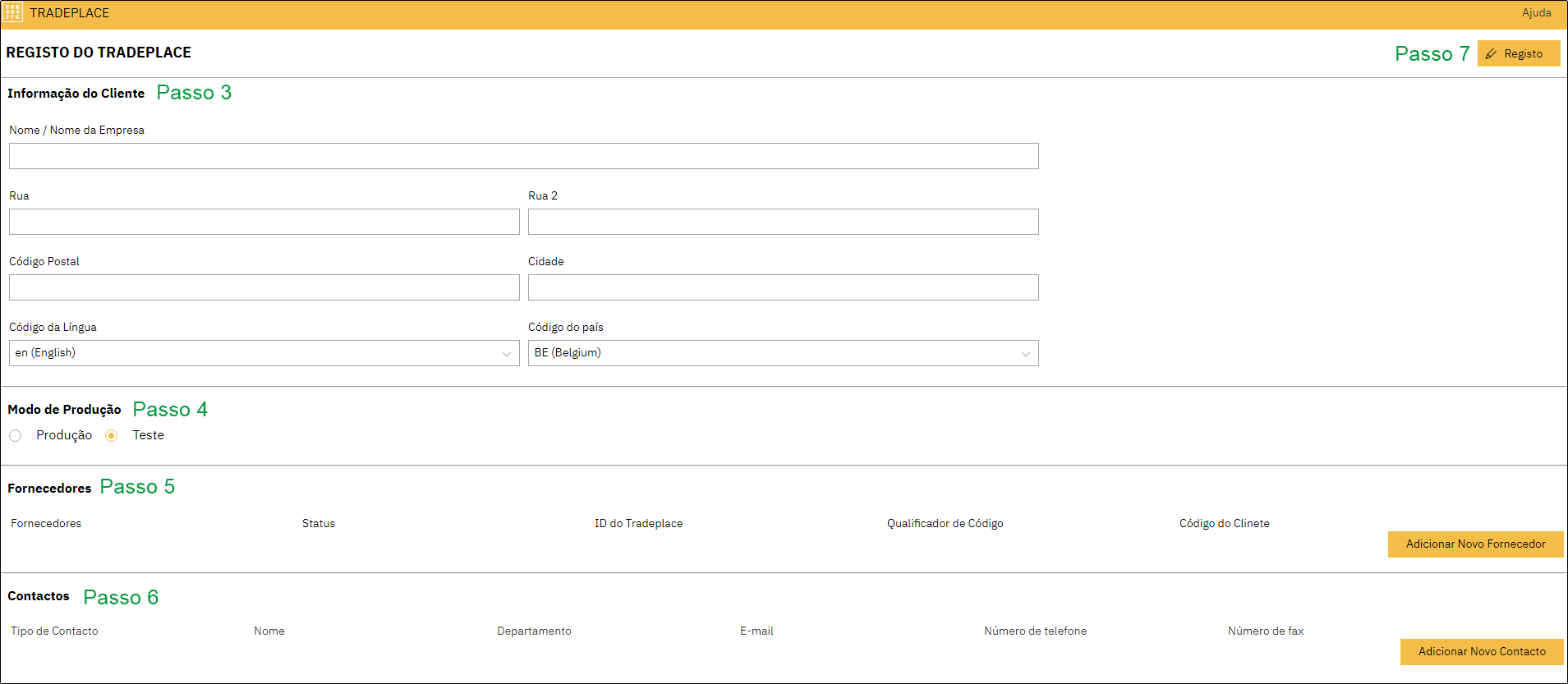Image resolution: width=1568 pixels, height=684 pixels.
Task: Click the Nome column header in Contactos
Action: (x=269, y=631)
